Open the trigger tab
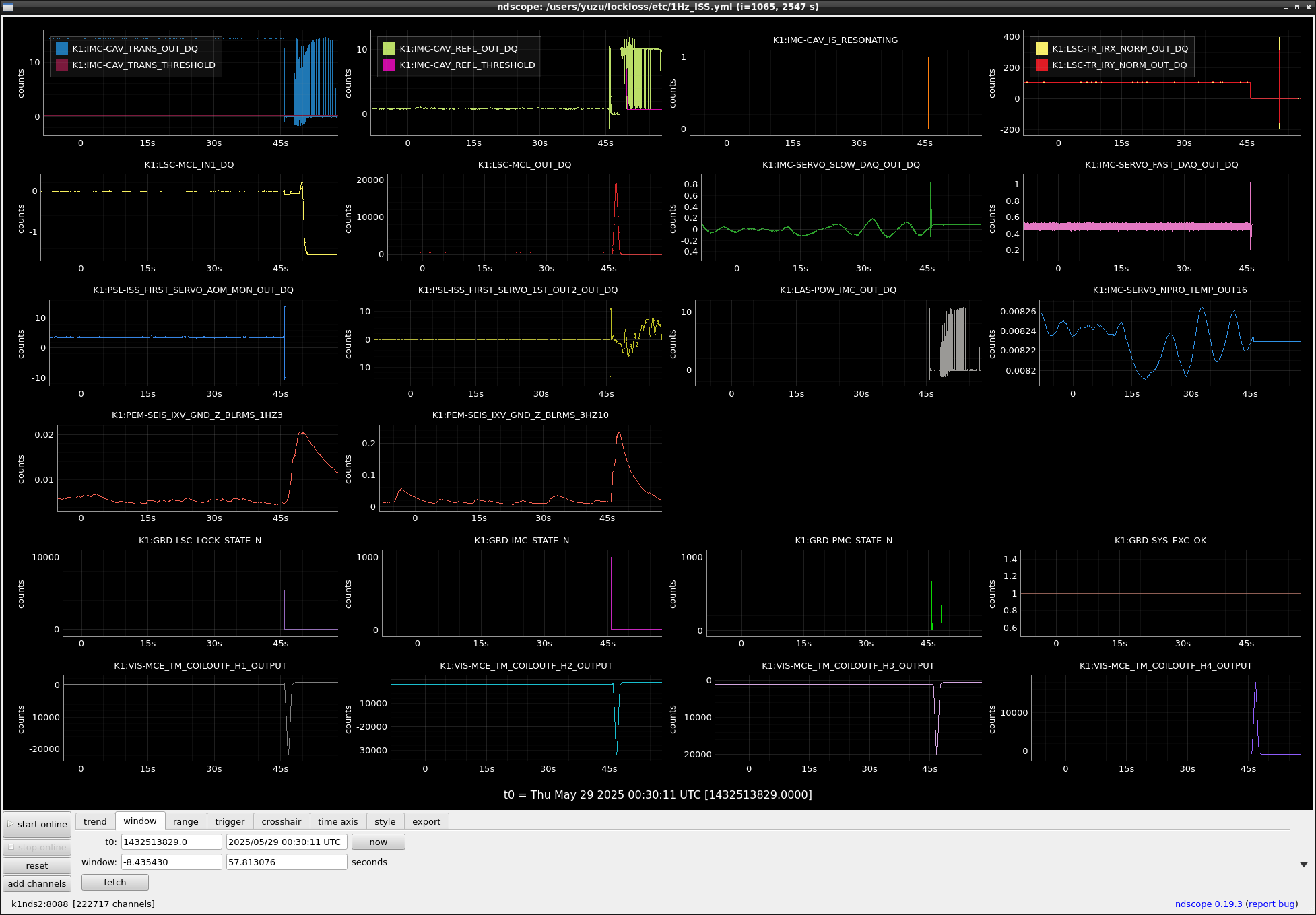This screenshot has height=915, width=1316. pos(230,821)
